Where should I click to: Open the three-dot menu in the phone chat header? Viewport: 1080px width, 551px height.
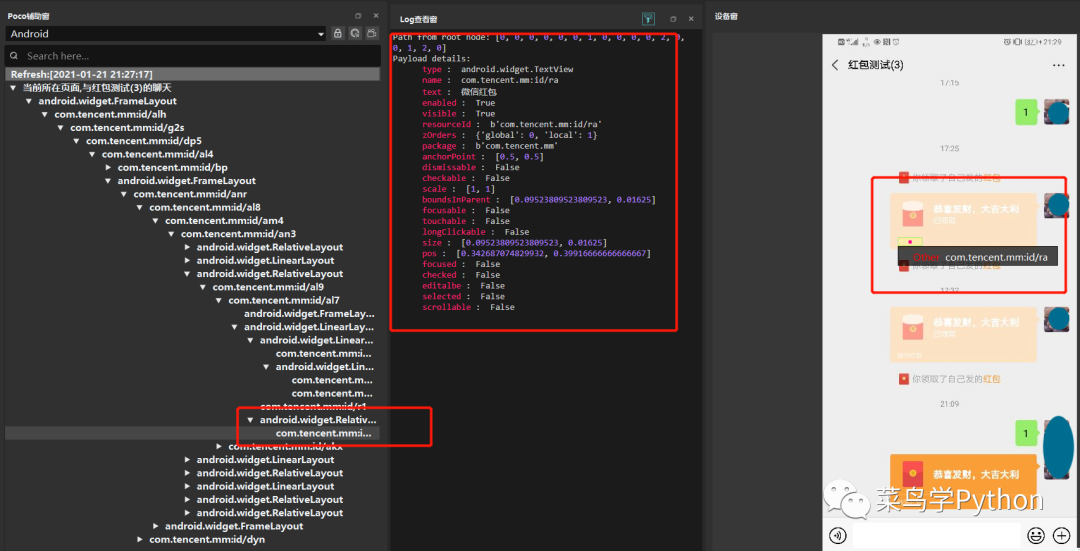[x=1059, y=65]
